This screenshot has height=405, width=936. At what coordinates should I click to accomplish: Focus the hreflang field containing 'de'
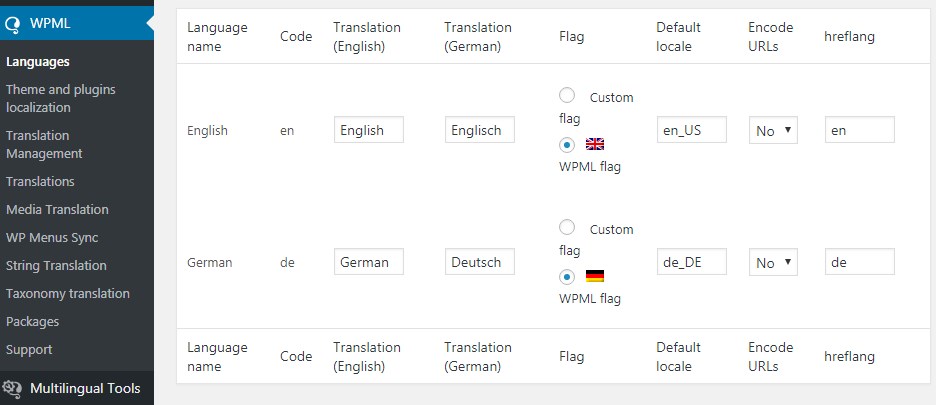860,262
